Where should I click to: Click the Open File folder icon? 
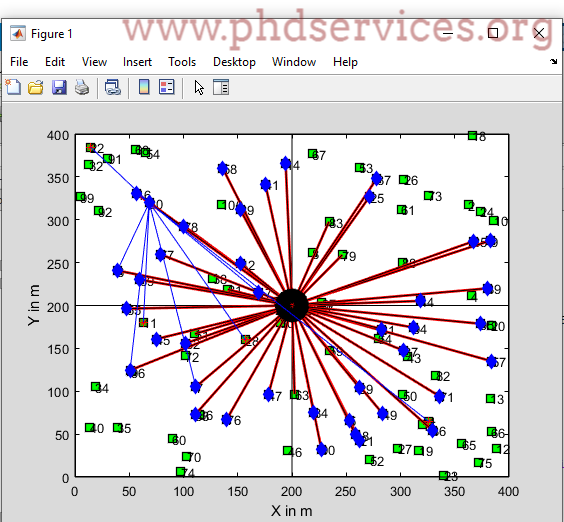[x=36, y=87]
